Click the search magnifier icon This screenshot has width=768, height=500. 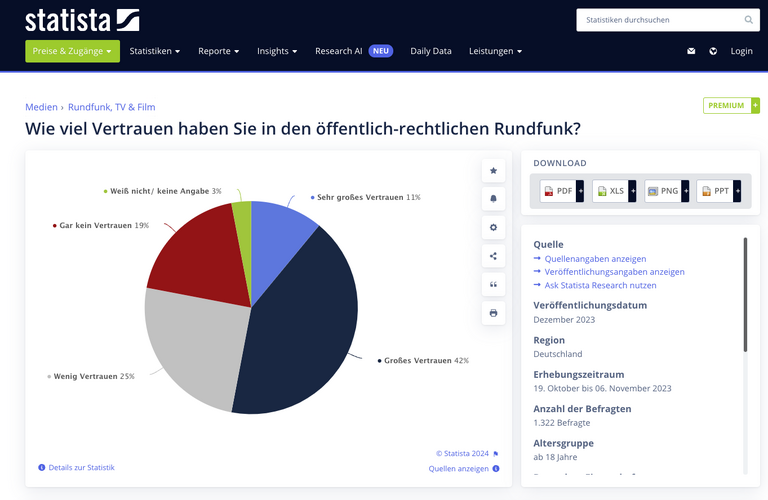(x=748, y=20)
